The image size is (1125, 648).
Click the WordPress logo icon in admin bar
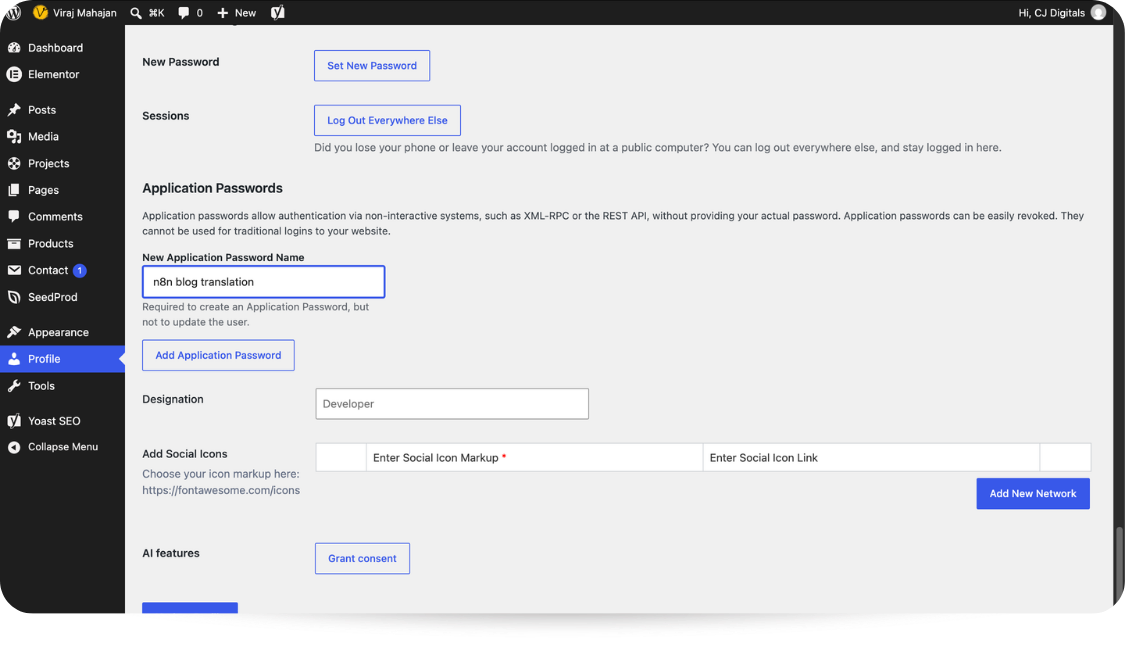coord(14,12)
